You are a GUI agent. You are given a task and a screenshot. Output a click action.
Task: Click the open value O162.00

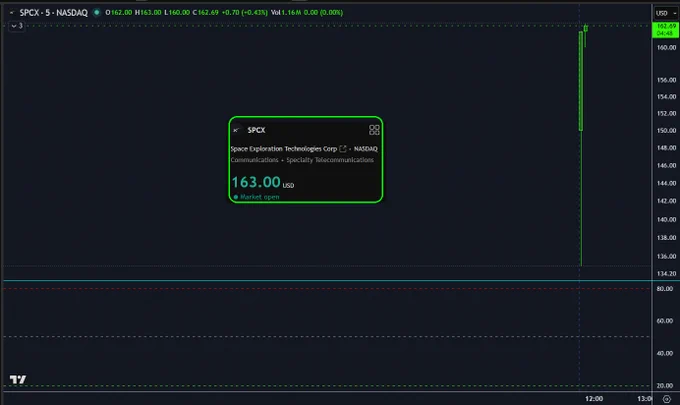coord(118,13)
